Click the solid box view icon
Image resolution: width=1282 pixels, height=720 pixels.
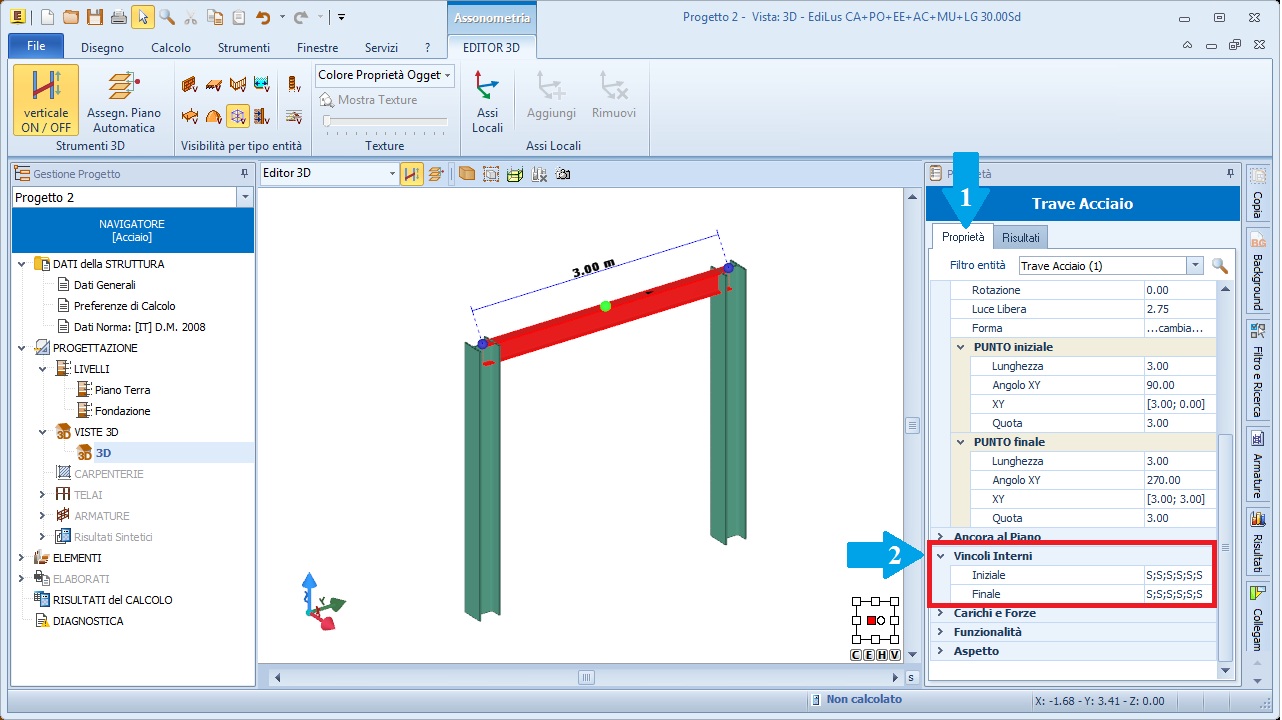pyautogui.click(x=467, y=174)
